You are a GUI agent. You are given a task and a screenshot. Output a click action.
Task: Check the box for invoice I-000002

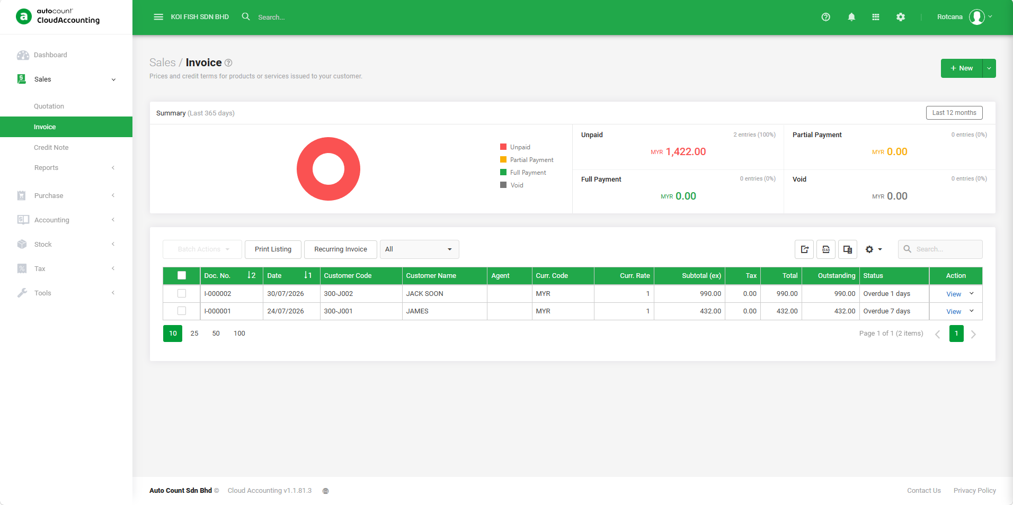click(182, 293)
